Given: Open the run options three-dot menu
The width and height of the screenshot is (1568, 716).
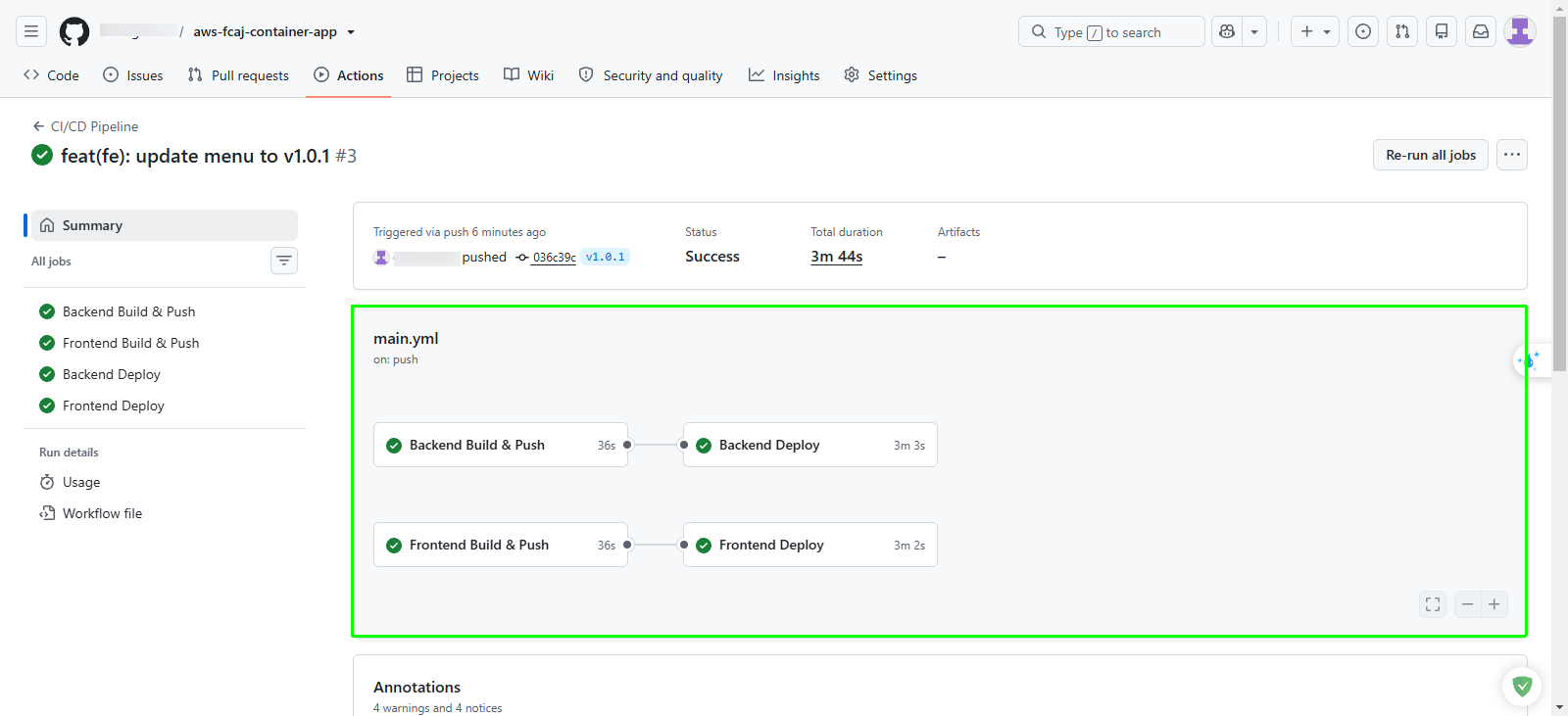Looking at the screenshot, I should coord(1512,155).
